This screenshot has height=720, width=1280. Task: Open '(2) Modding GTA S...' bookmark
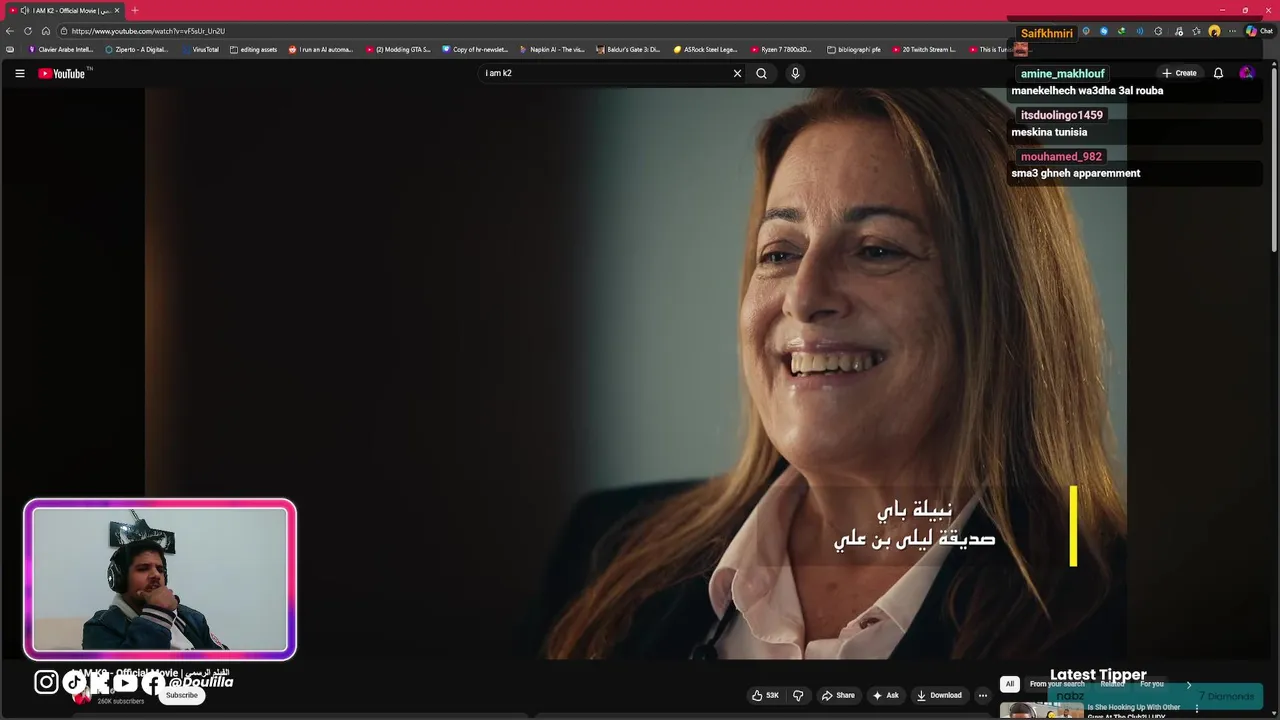point(398,49)
